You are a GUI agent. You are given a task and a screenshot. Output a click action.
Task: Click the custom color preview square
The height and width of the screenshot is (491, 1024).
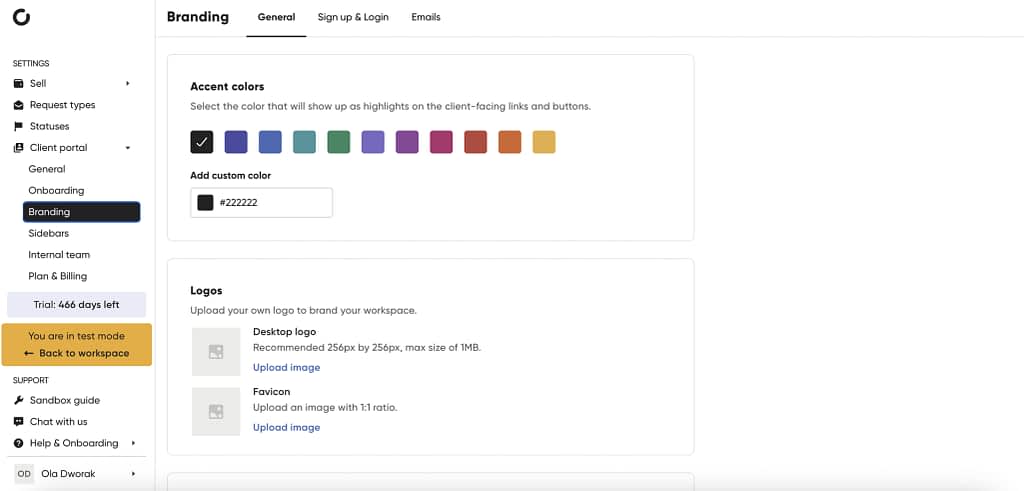(206, 202)
